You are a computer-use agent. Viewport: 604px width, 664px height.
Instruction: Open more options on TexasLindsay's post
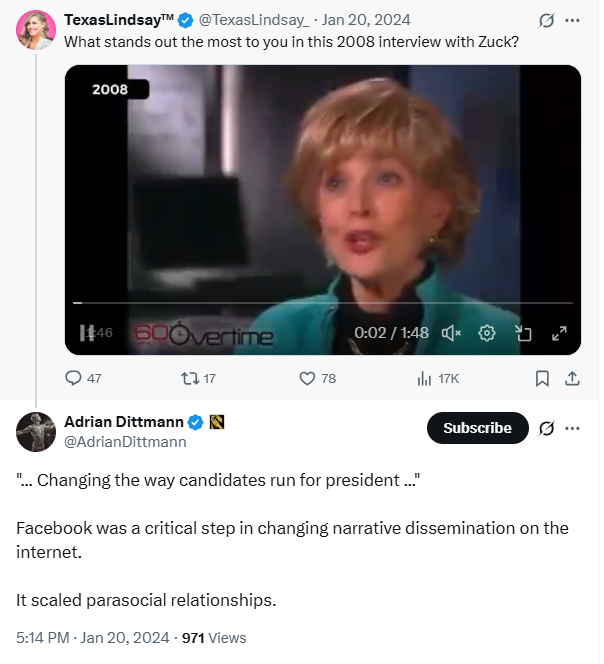pos(572,20)
